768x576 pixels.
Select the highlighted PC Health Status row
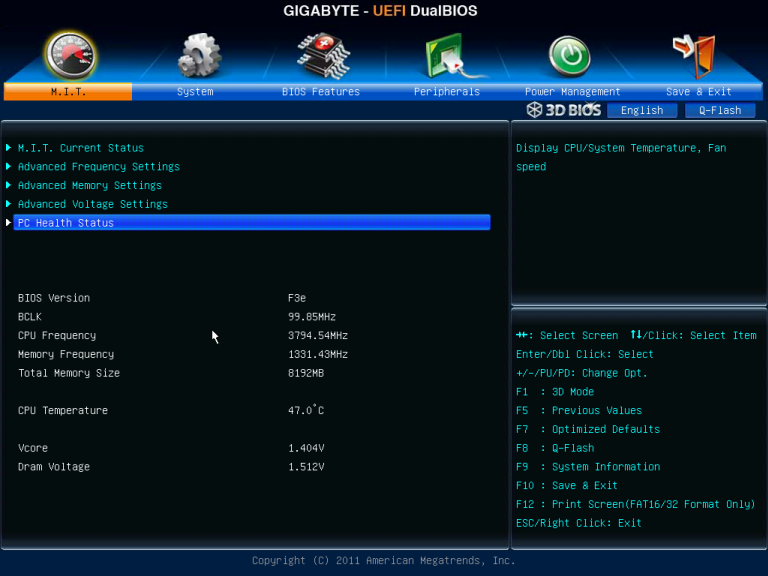(252, 222)
